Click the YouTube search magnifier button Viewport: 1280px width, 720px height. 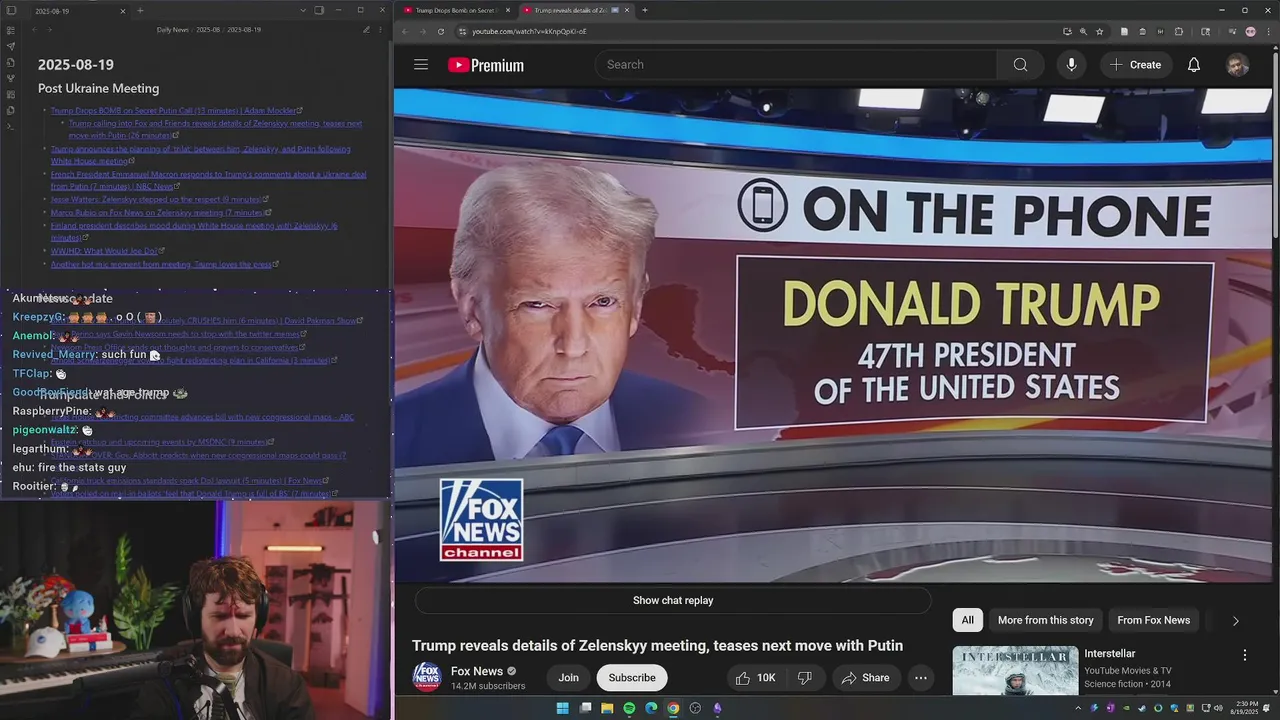(1020, 65)
